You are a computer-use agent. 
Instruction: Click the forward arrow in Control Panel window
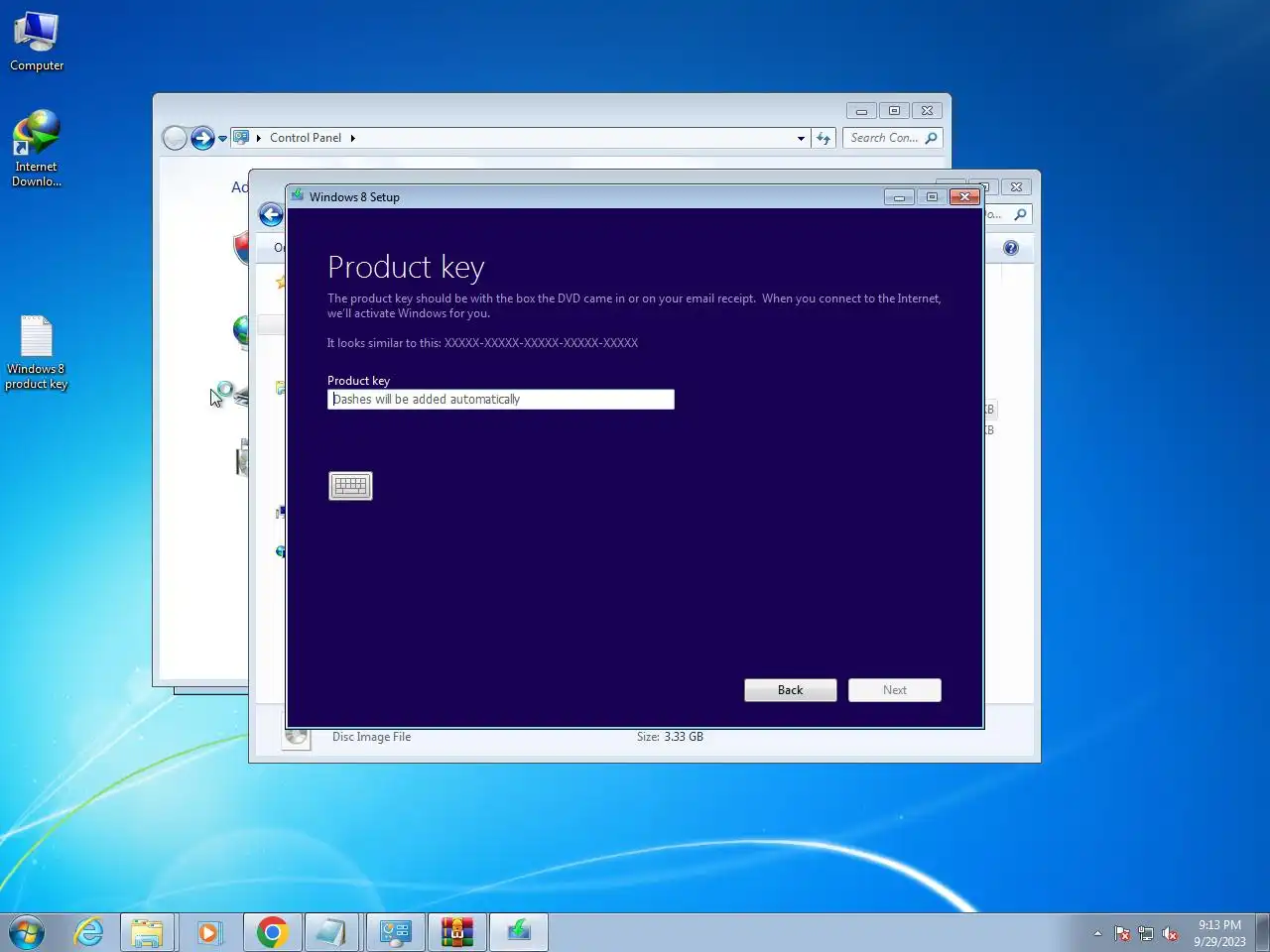202,138
